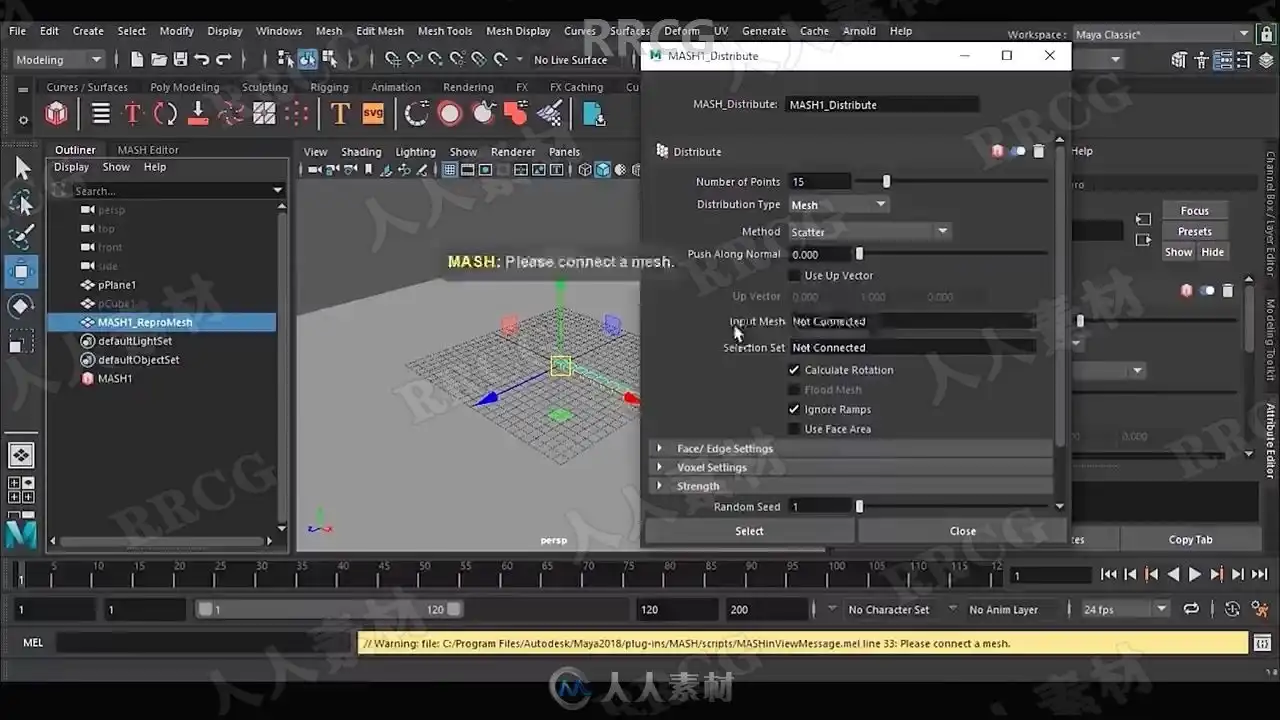
Task: Click the Push Along Normal slider handle
Action: click(x=859, y=255)
